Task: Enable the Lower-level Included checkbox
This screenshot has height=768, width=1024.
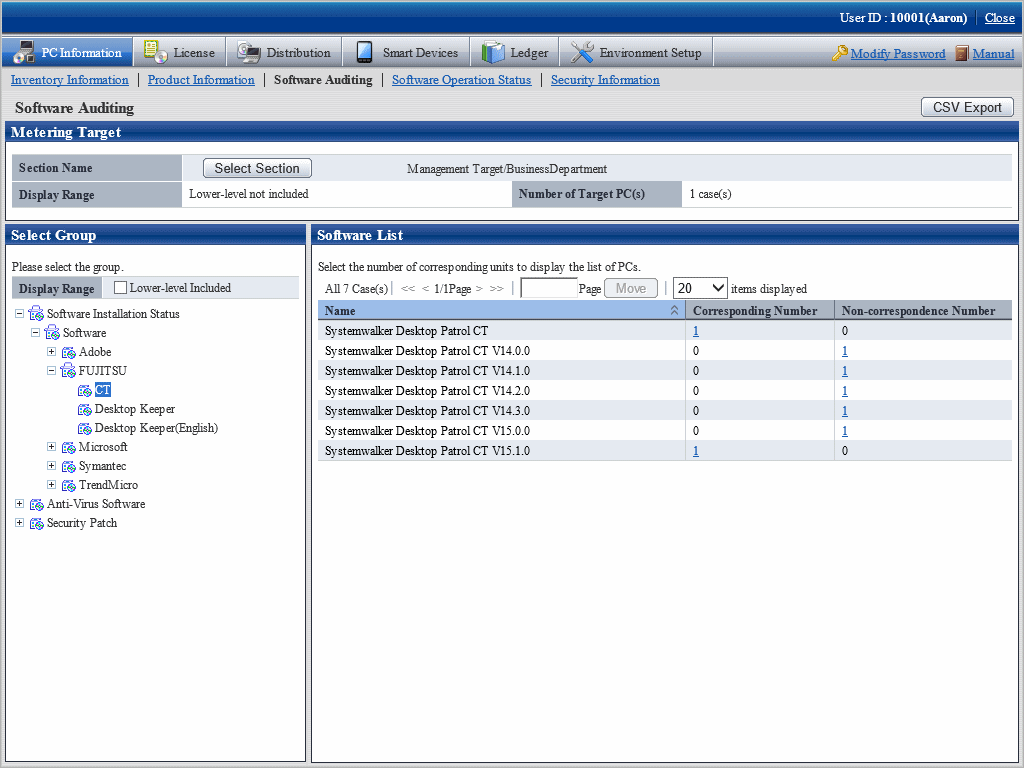Action: coord(120,287)
